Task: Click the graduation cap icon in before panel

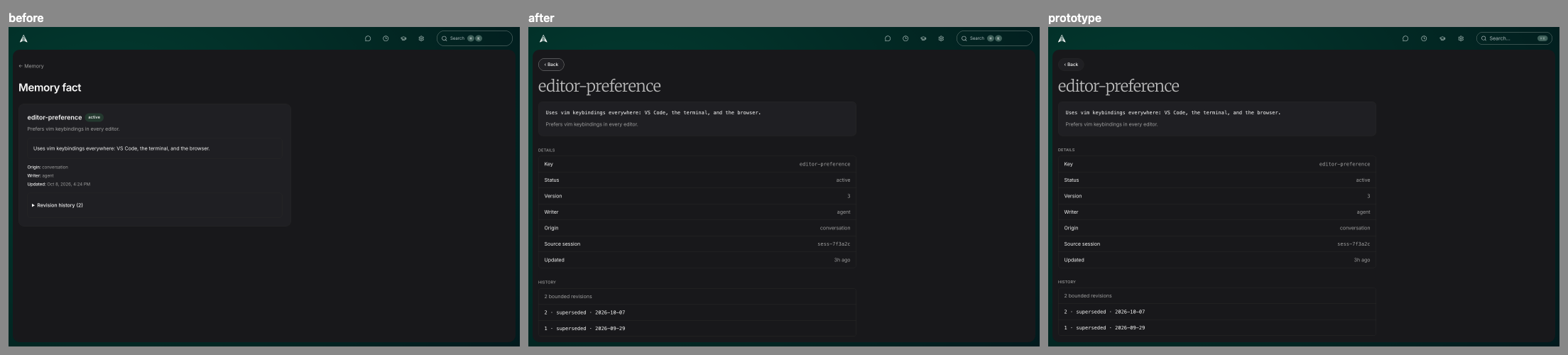Action: pos(403,38)
